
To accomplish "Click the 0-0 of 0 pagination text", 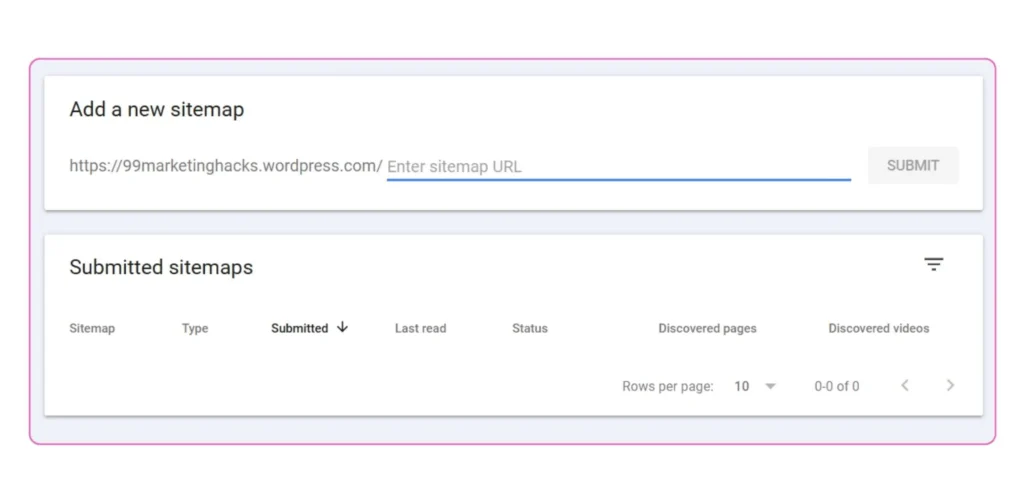I will click(836, 386).
